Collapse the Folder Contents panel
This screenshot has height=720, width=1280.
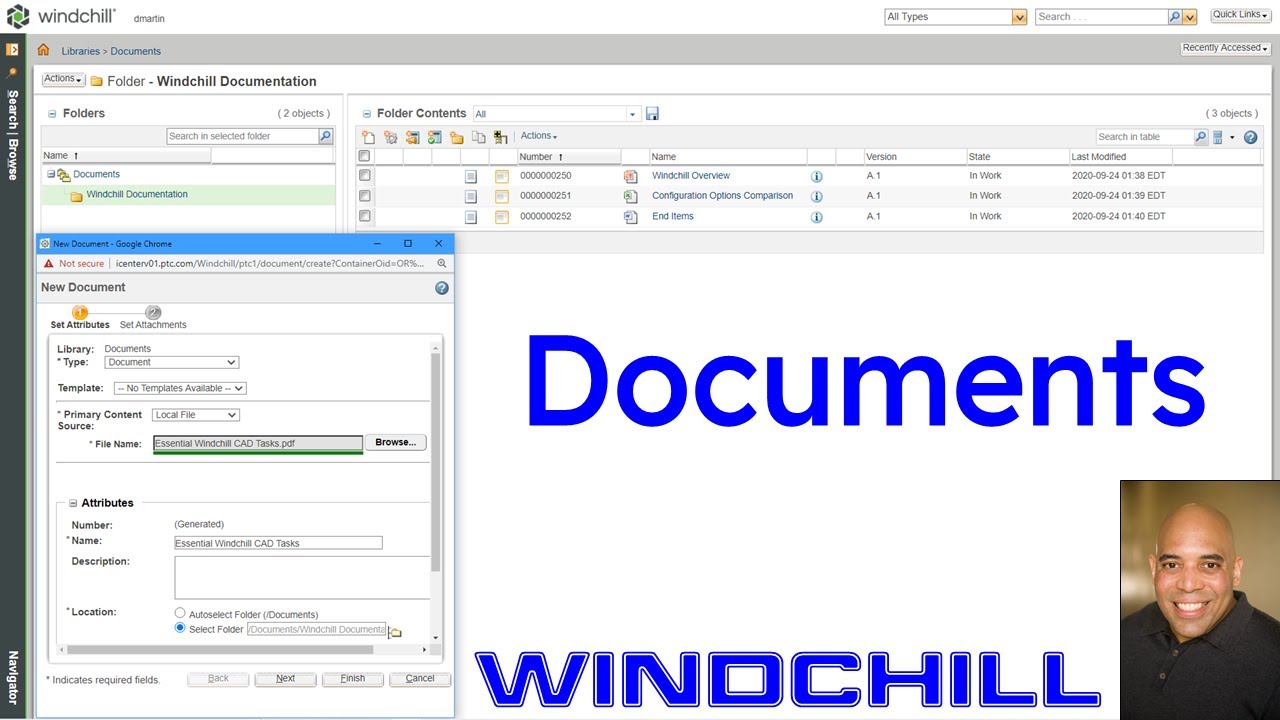coord(366,114)
